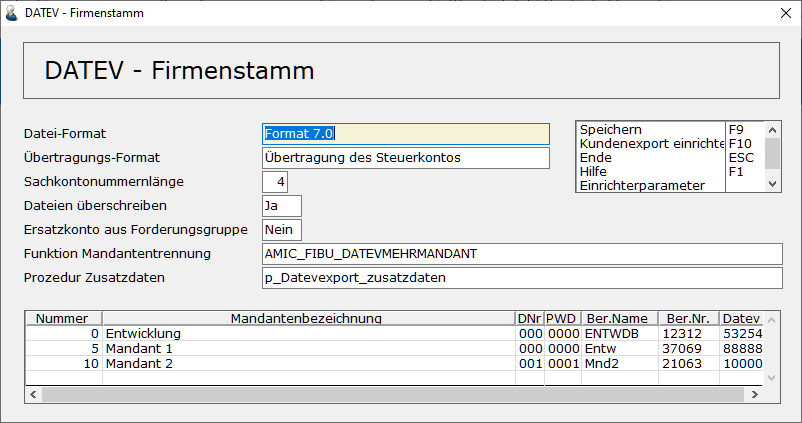Image resolution: width=802 pixels, height=423 pixels.
Task: Click the DNr cell 000 in Entwicklung row
Action: [x=530, y=333]
